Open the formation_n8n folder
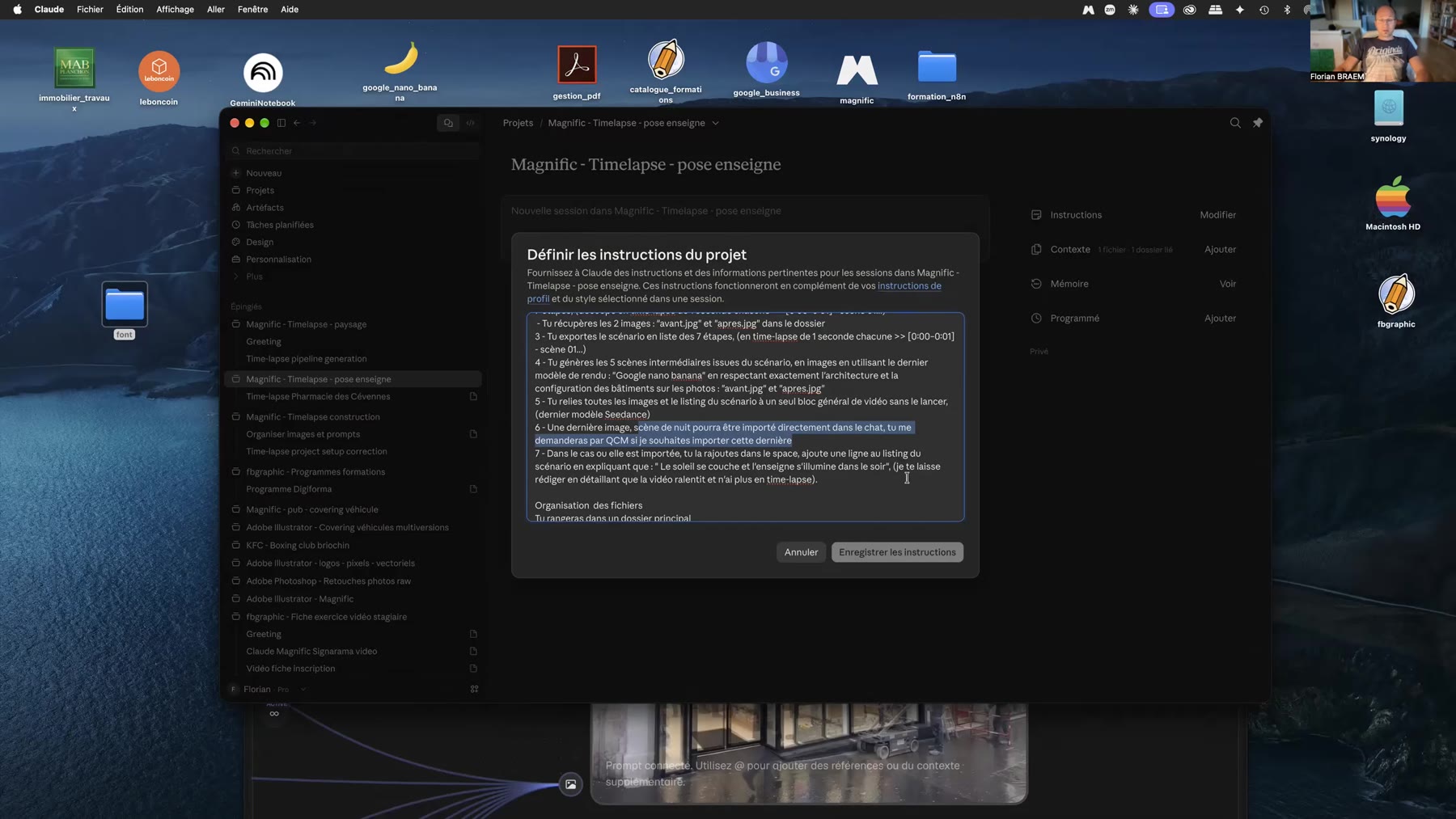Viewport: 1456px width, 819px height. point(937,74)
